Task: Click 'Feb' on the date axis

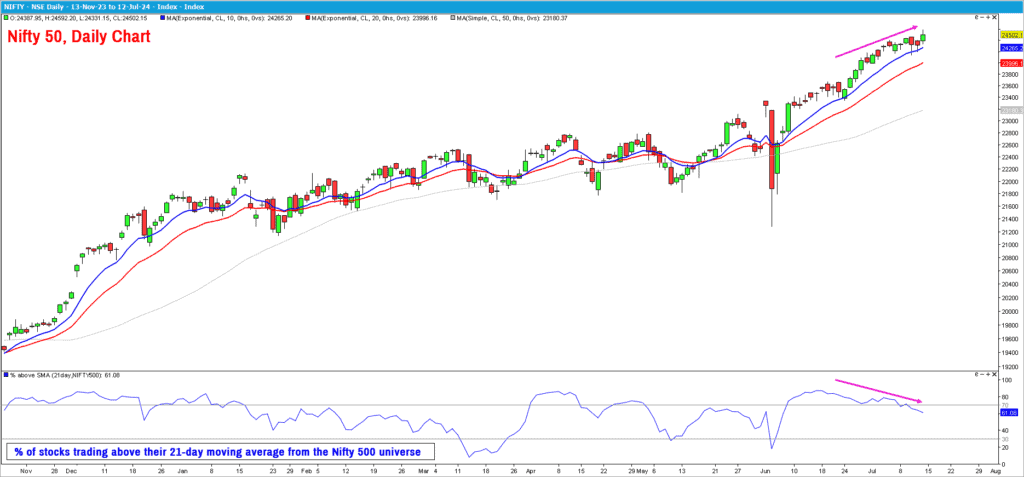Action: (306, 469)
